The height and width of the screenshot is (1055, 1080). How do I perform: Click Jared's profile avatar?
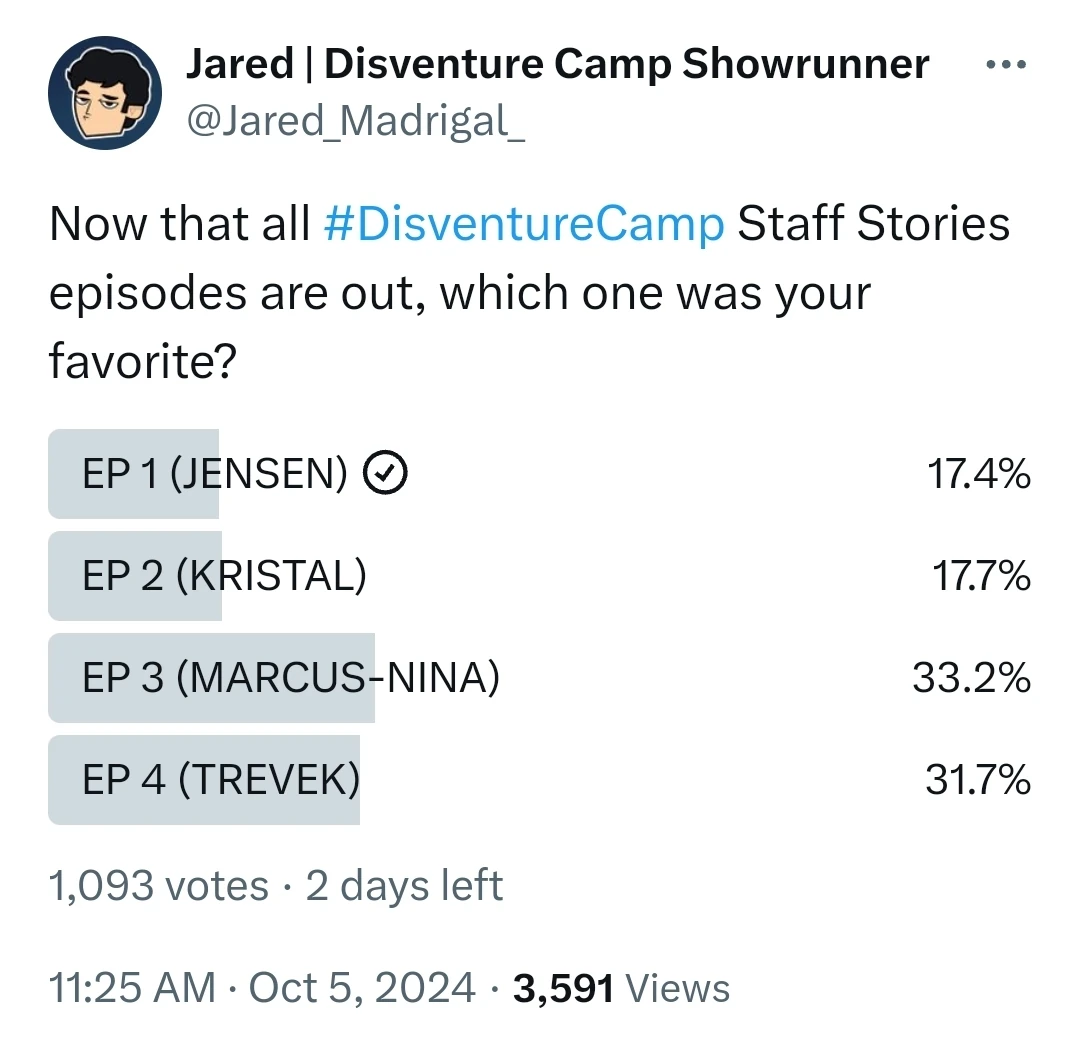104,91
